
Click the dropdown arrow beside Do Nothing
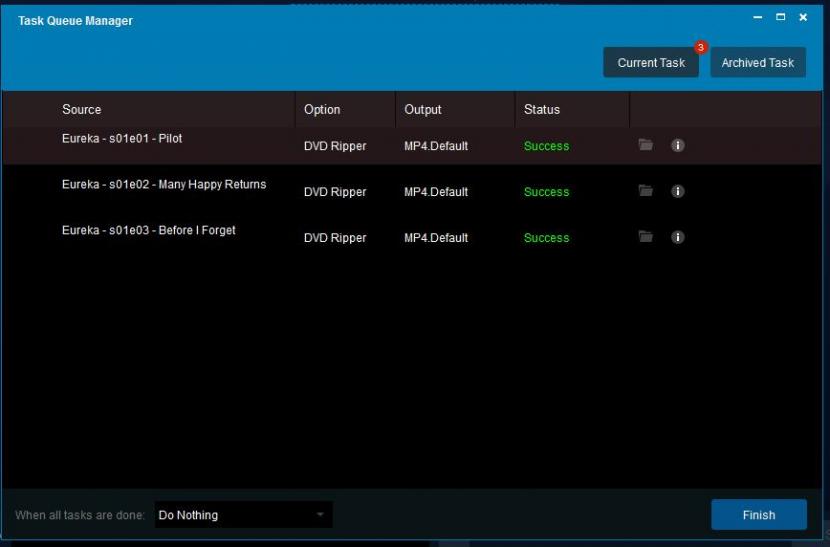point(320,515)
